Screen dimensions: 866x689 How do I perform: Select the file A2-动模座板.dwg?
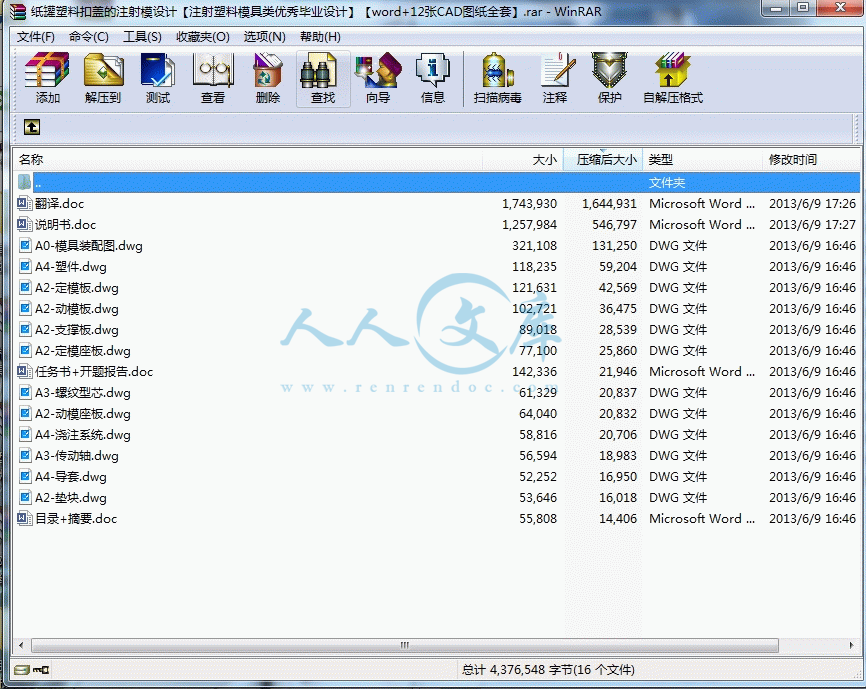point(83,414)
